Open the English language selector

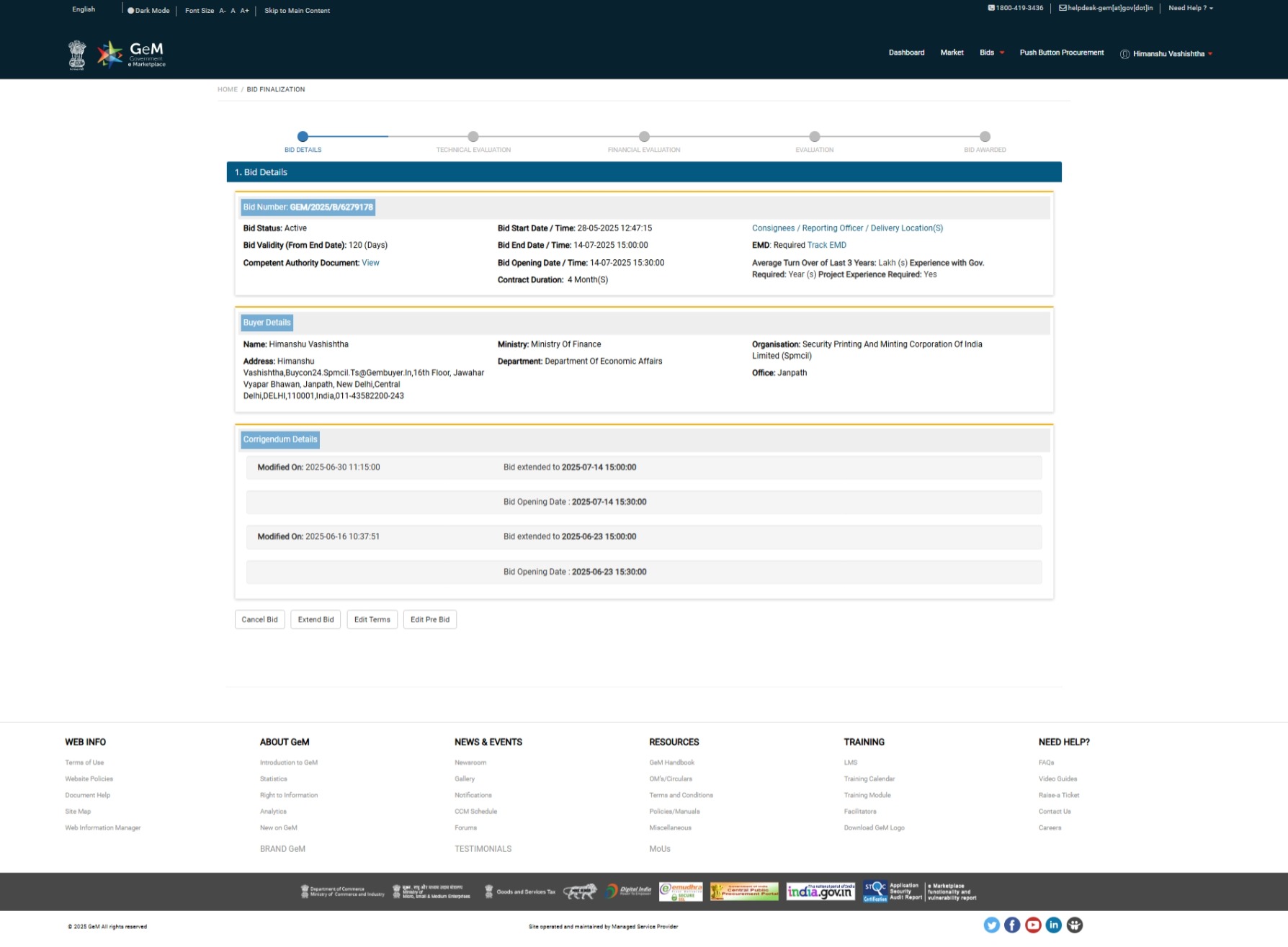pos(84,9)
